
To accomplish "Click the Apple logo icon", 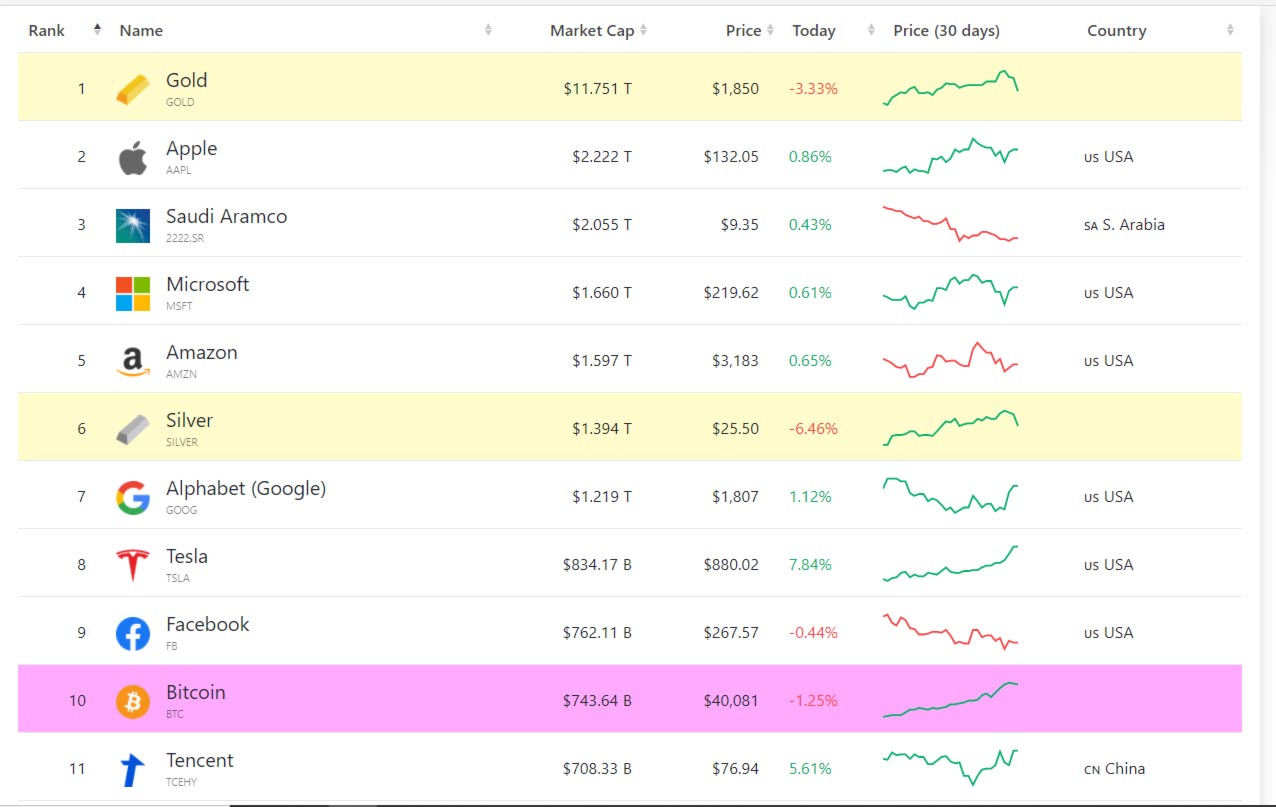I will click(x=133, y=157).
